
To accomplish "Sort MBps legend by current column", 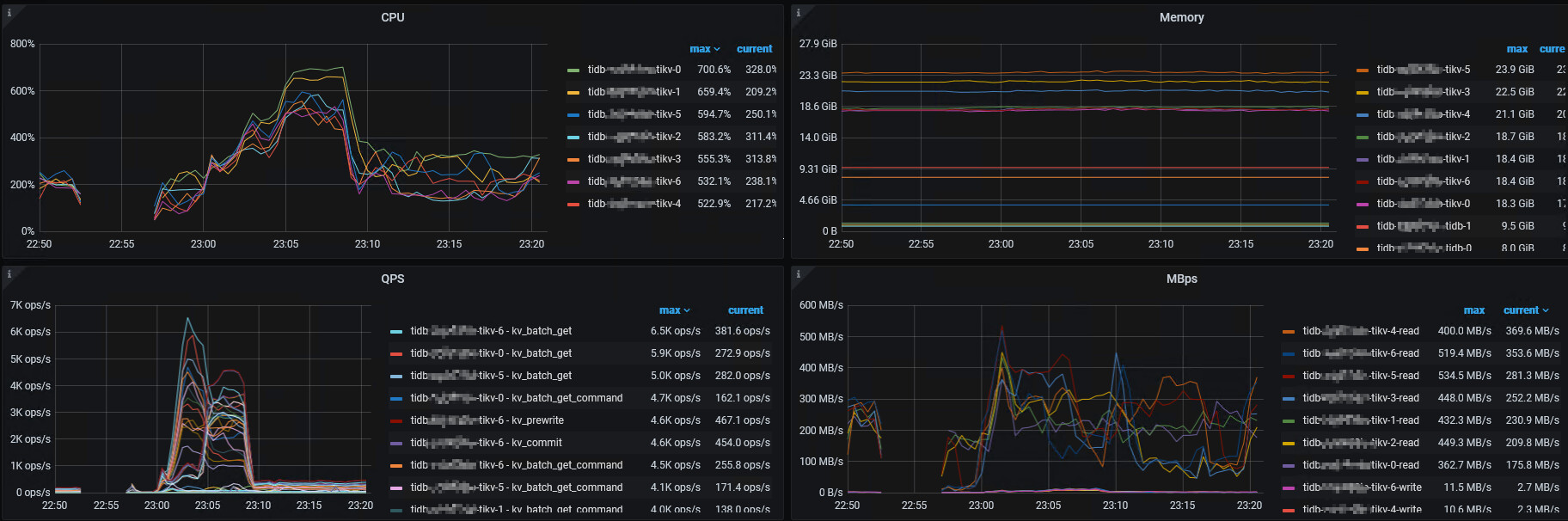I will point(1521,310).
